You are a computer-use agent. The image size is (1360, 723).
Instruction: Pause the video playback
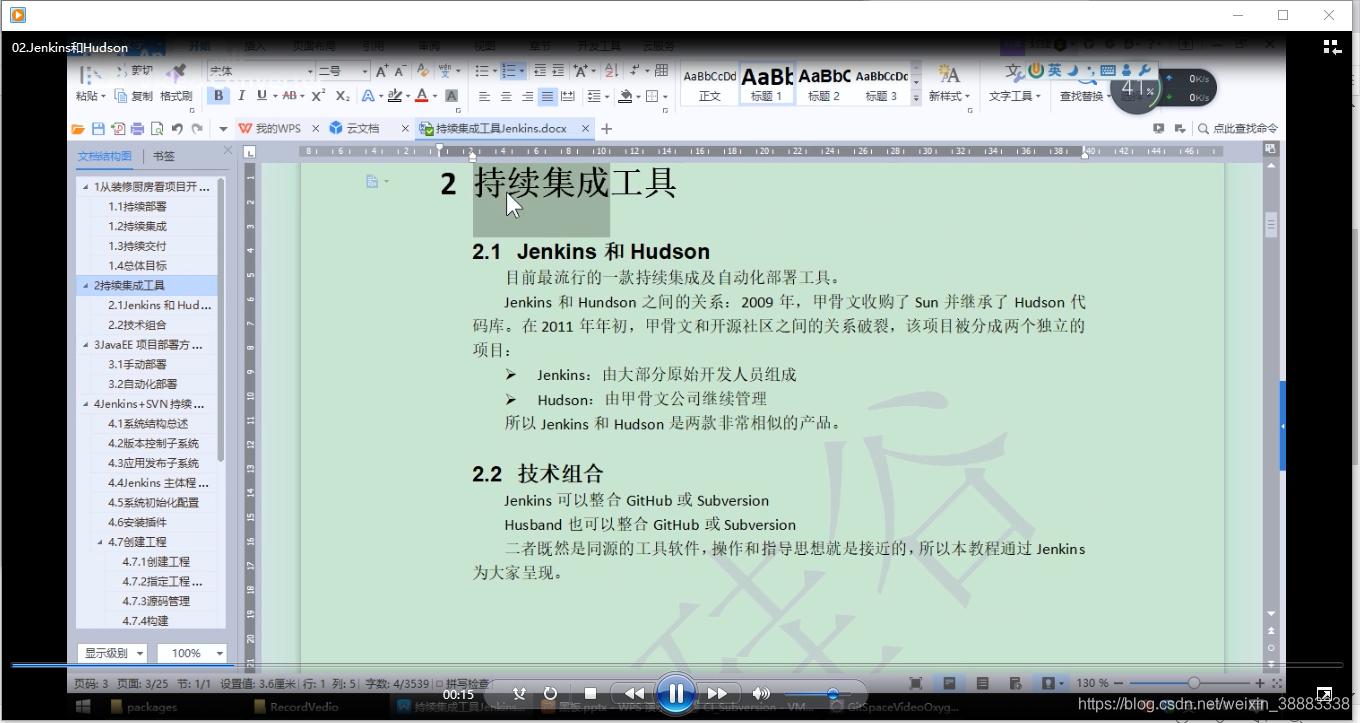coord(676,693)
